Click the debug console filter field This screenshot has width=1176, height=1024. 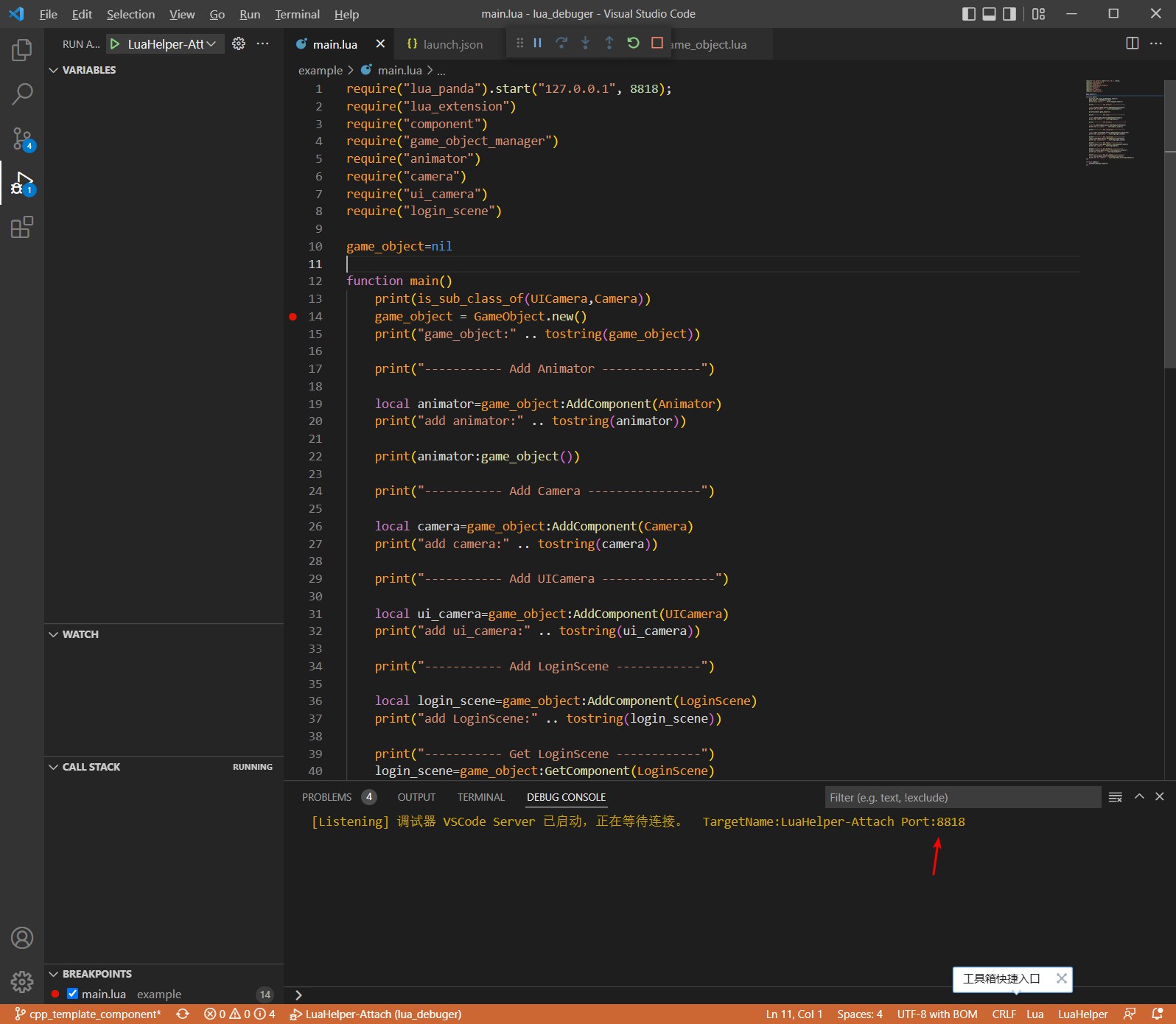click(x=962, y=797)
